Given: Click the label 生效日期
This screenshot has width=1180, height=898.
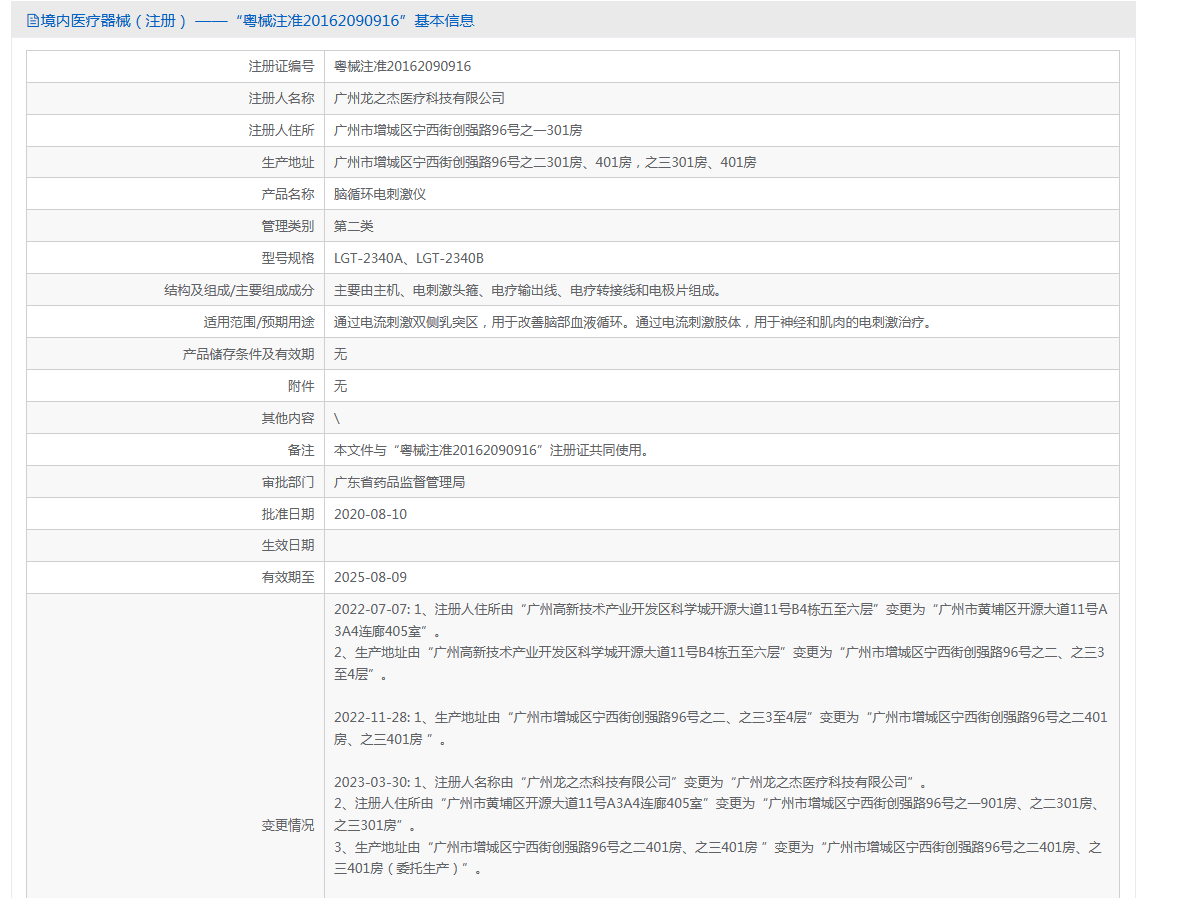Looking at the screenshot, I should click(x=287, y=545).
